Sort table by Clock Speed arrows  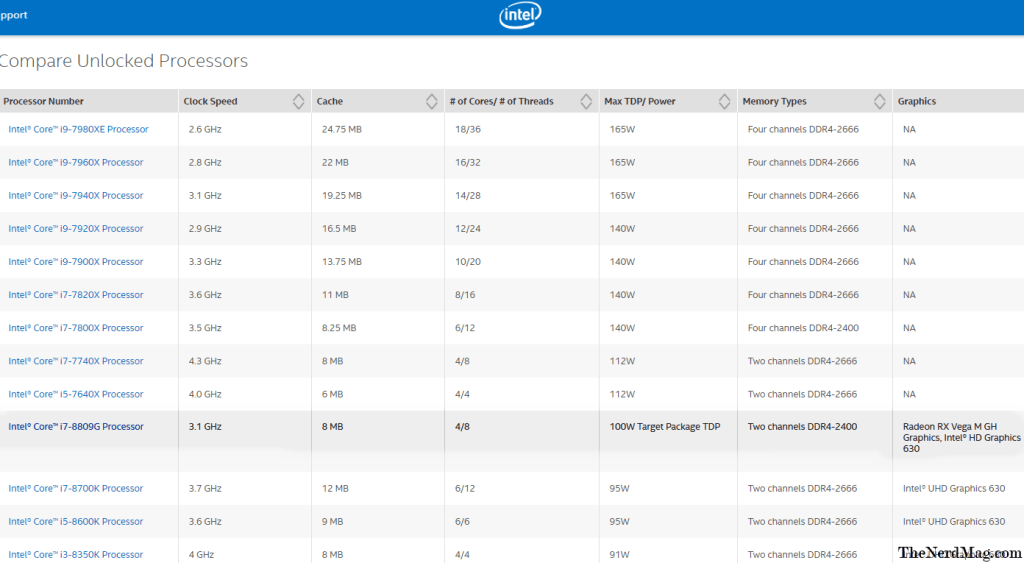point(298,101)
